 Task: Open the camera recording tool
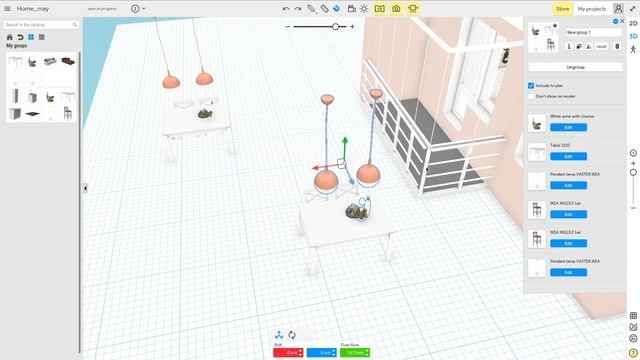point(351,9)
